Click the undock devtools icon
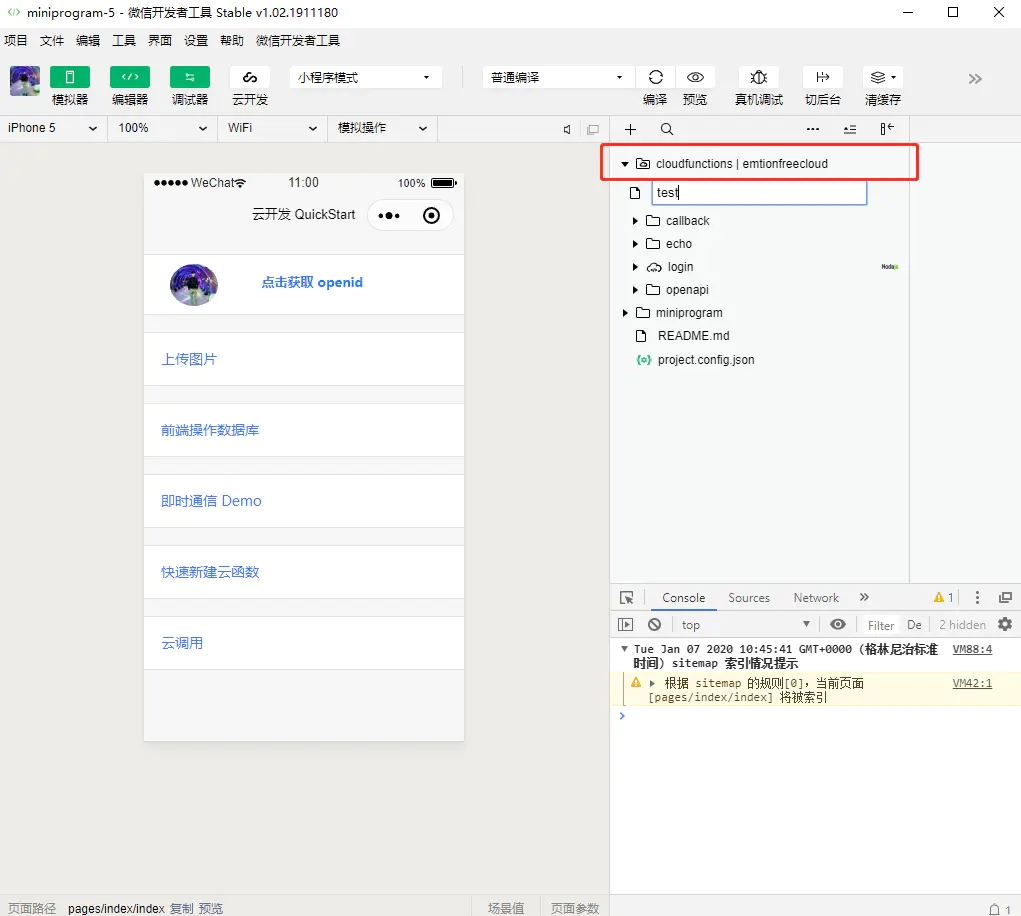 (1005, 598)
